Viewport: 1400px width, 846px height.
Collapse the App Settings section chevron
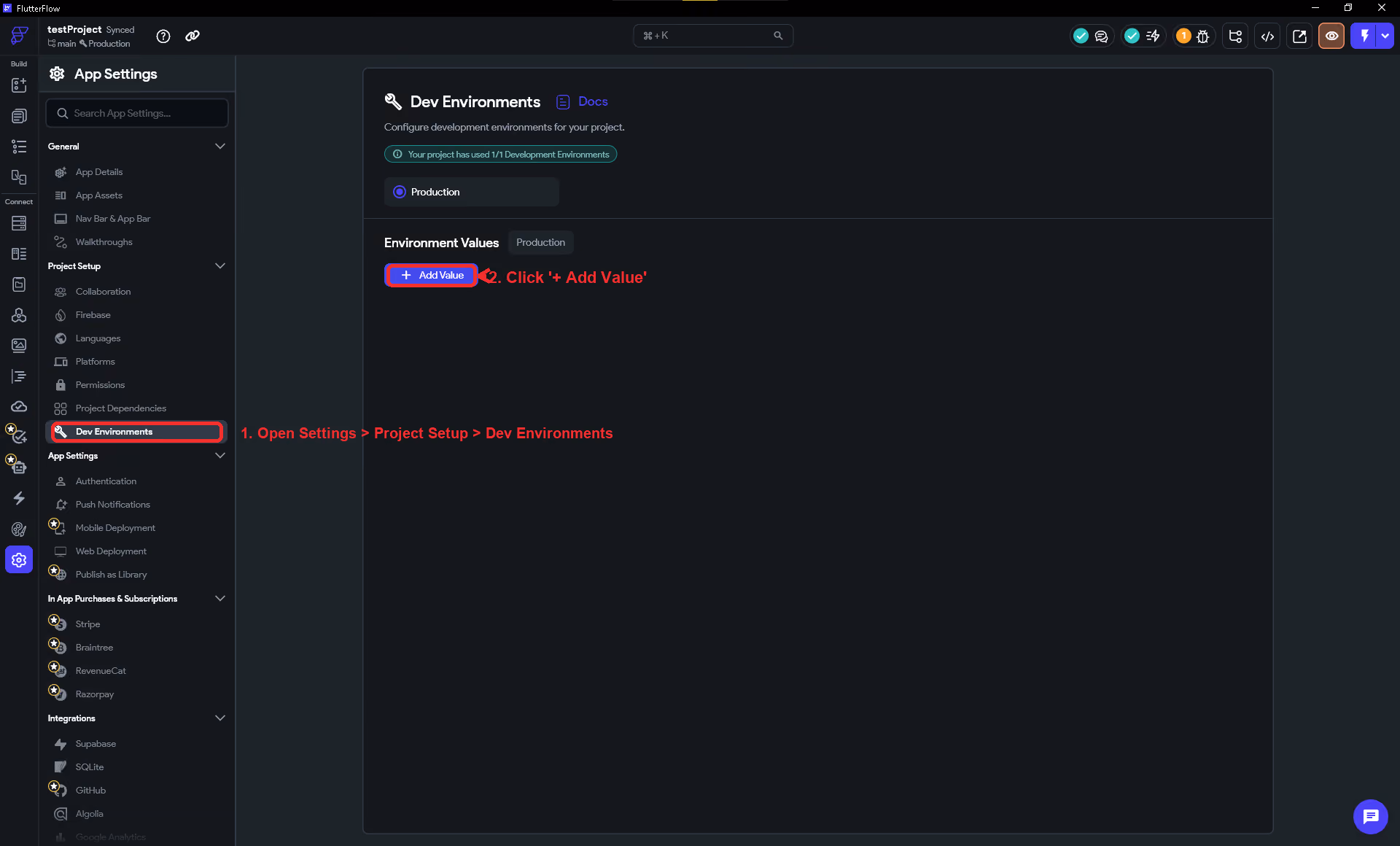point(220,456)
